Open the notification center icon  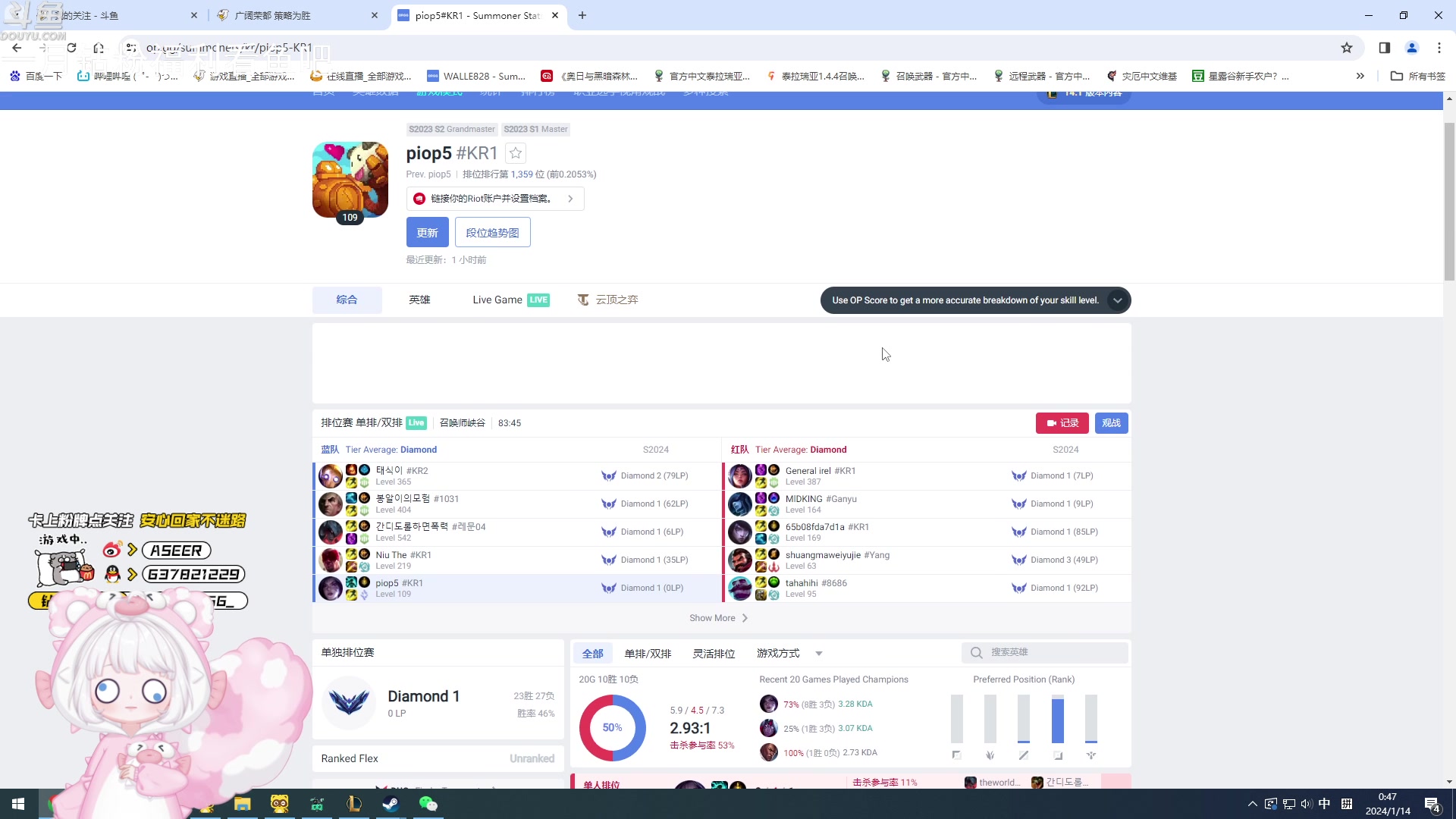pos(1432,805)
